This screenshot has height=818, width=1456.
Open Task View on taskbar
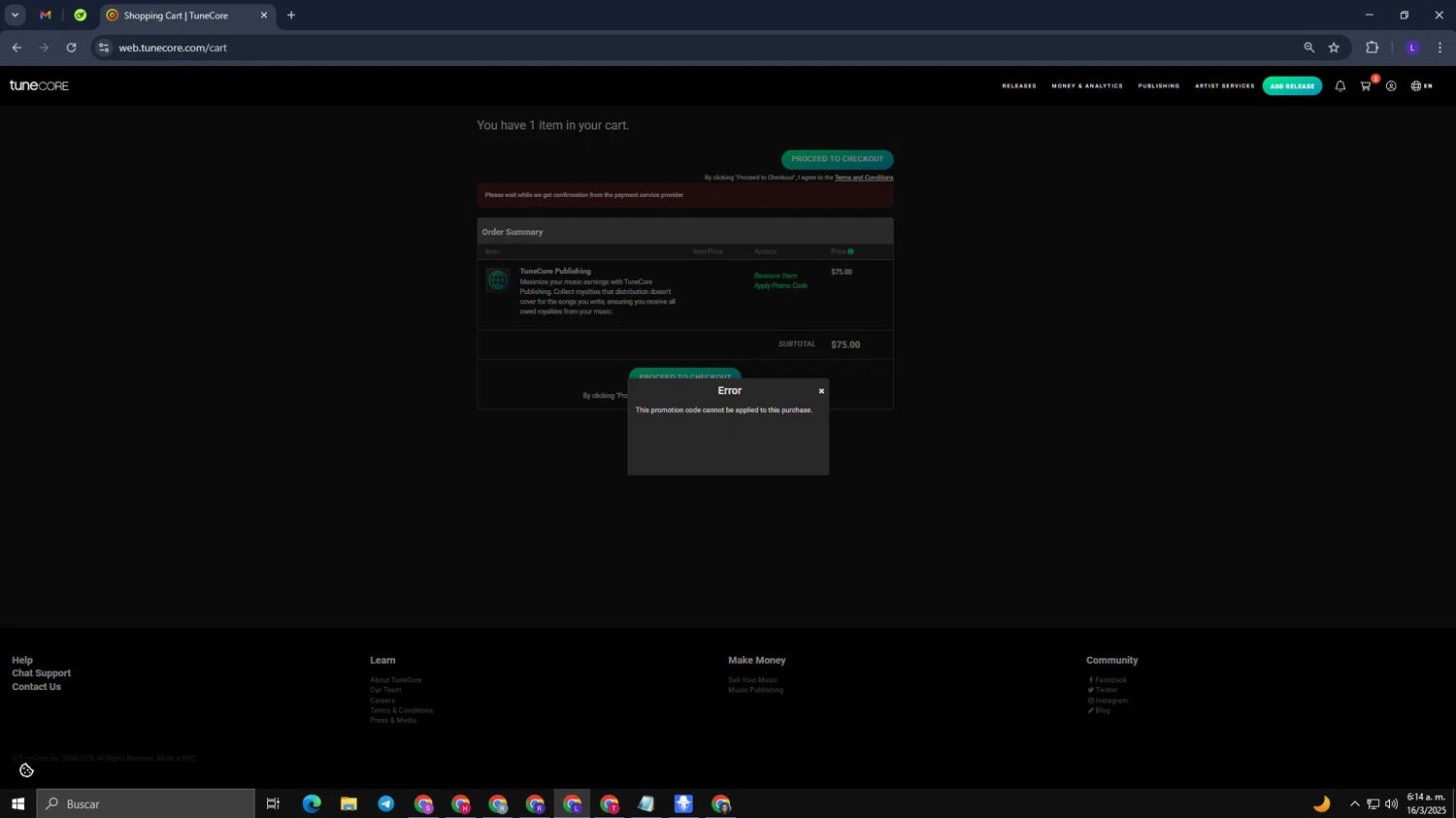[273, 803]
